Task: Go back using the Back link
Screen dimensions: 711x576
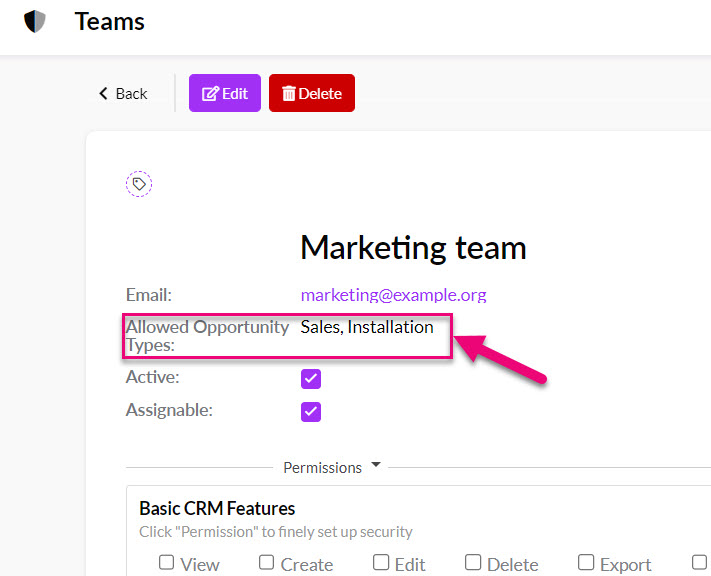Action: tap(123, 93)
